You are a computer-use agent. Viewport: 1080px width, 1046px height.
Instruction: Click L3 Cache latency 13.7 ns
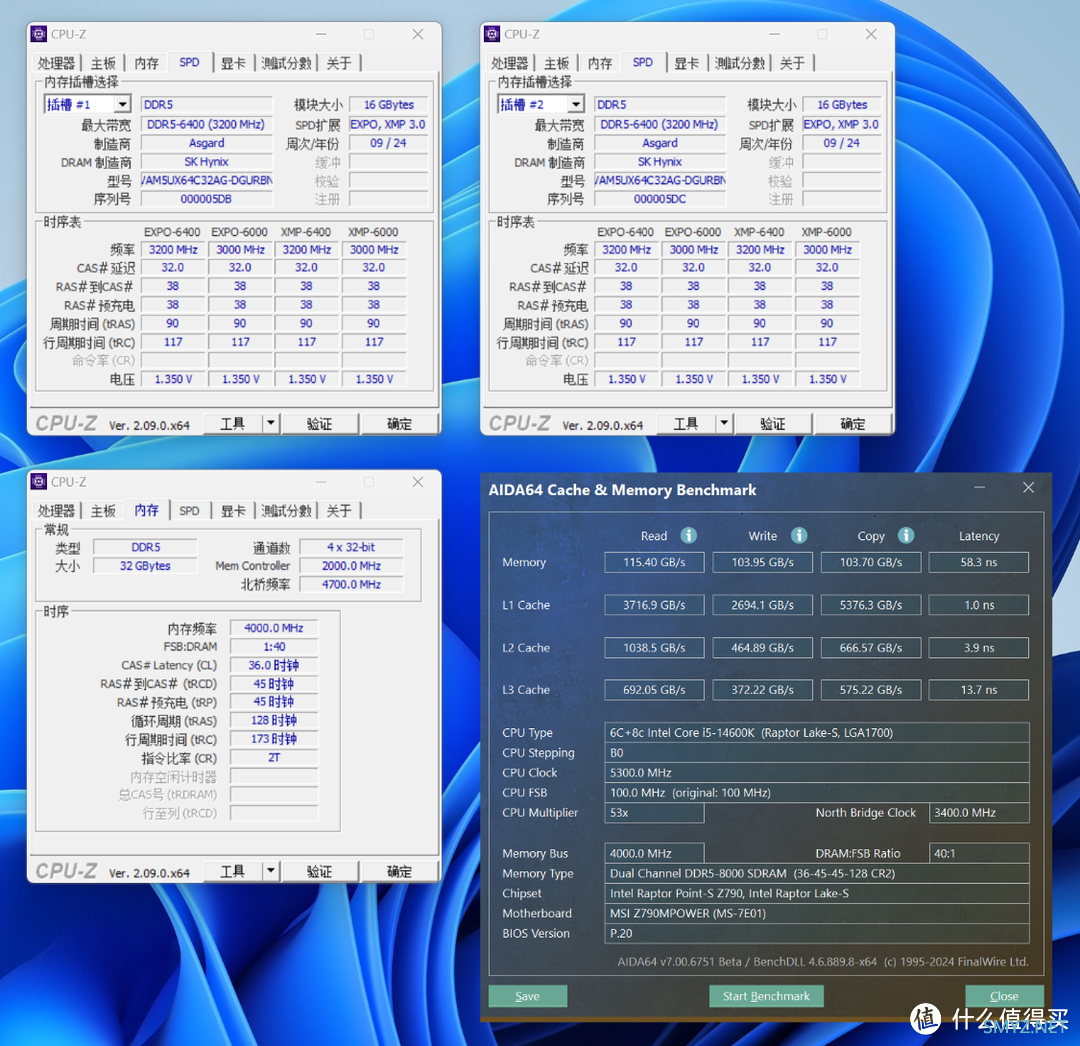coord(979,689)
